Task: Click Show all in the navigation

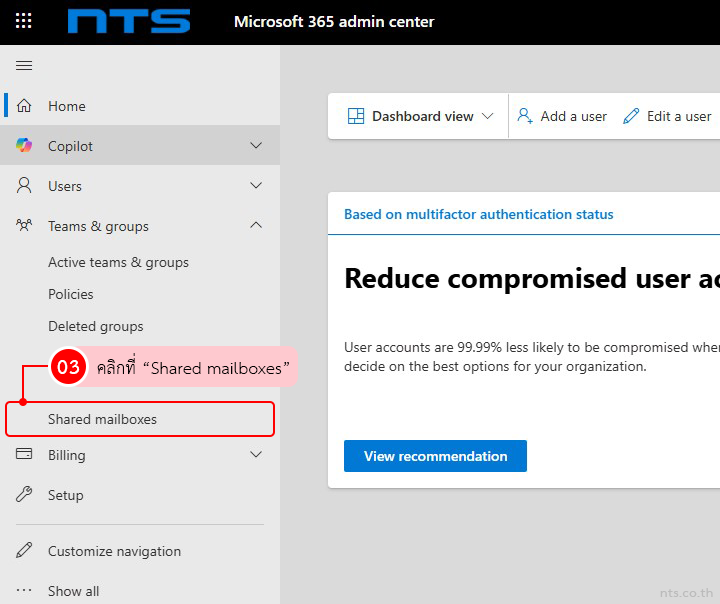Action: coord(73,591)
